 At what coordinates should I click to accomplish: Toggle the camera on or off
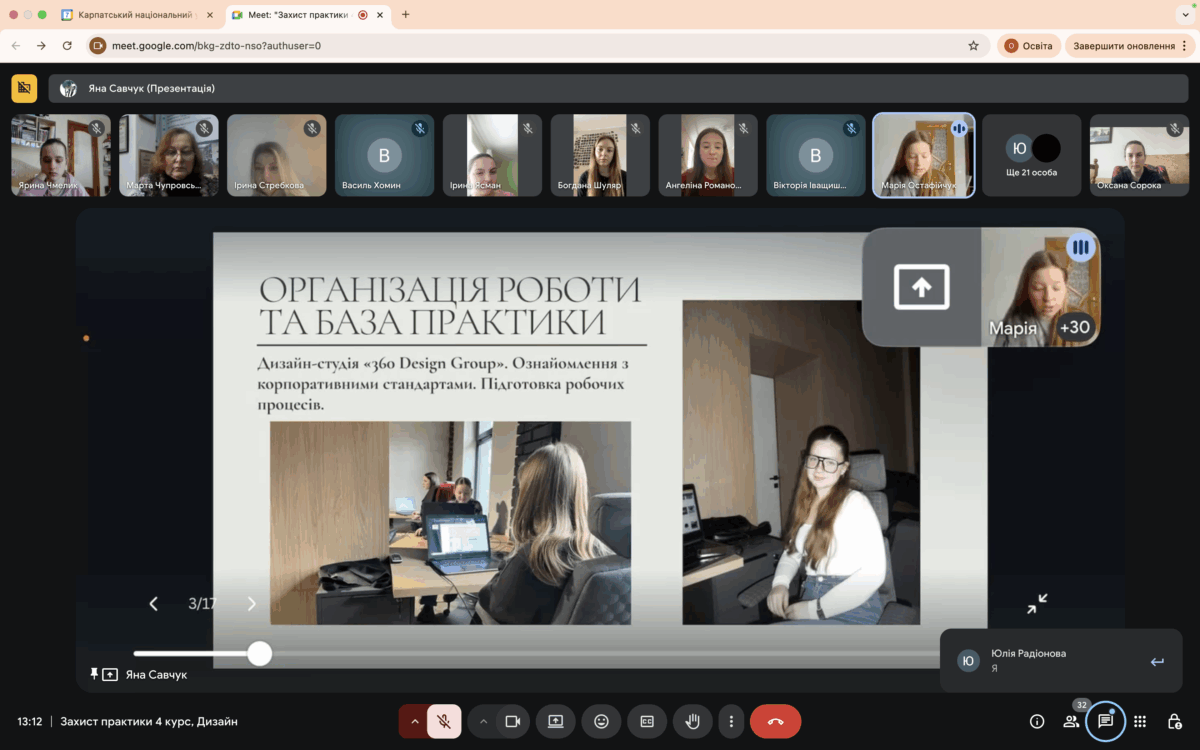pyautogui.click(x=513, y=721)
